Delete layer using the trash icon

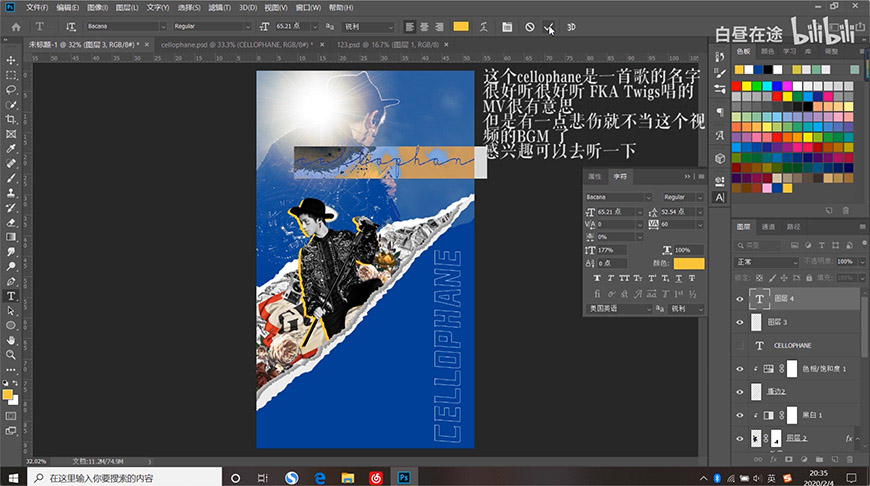point(849,459)
